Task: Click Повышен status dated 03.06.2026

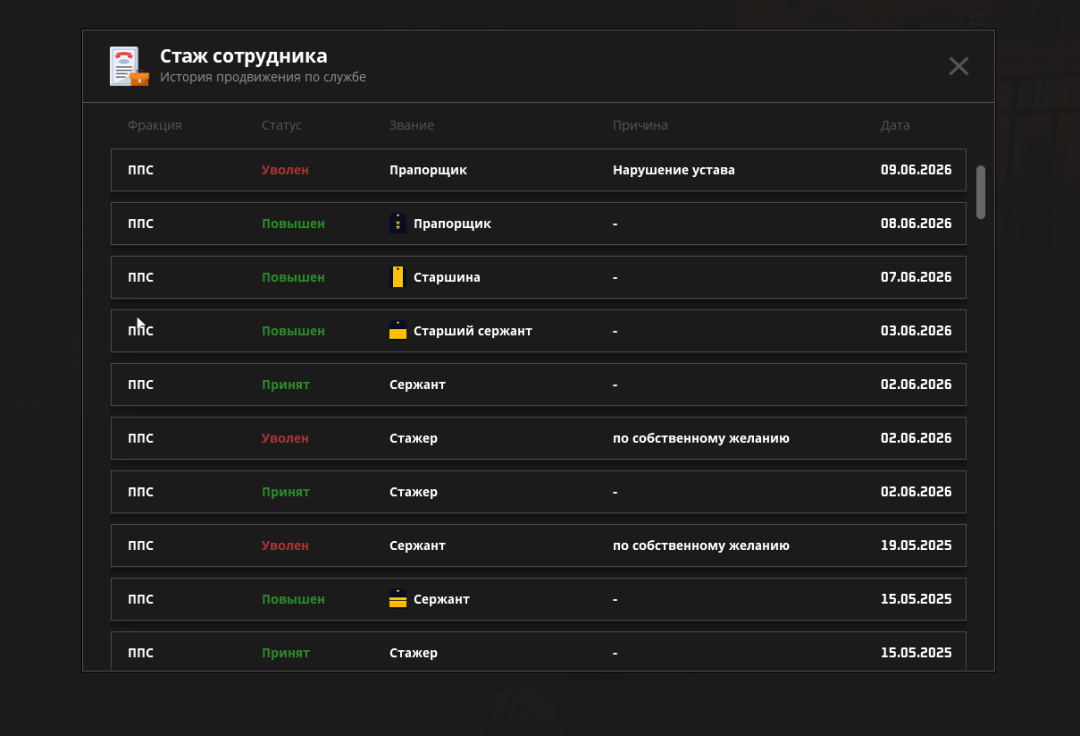Action: 293,331
